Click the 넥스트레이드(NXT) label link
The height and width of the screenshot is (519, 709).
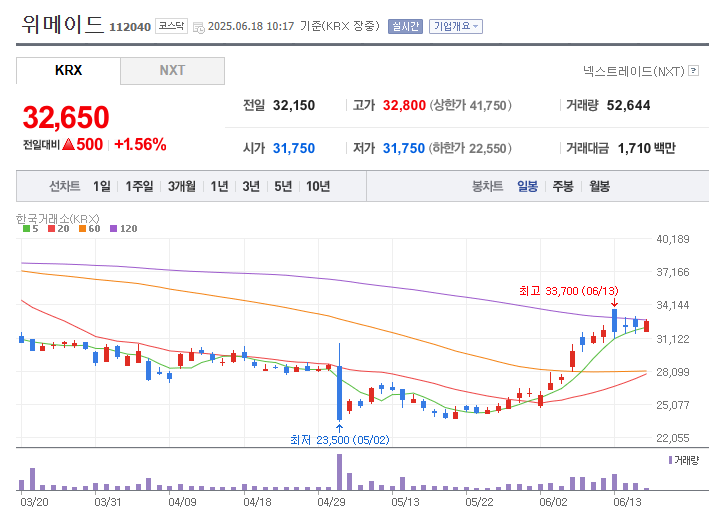(633, 71)
